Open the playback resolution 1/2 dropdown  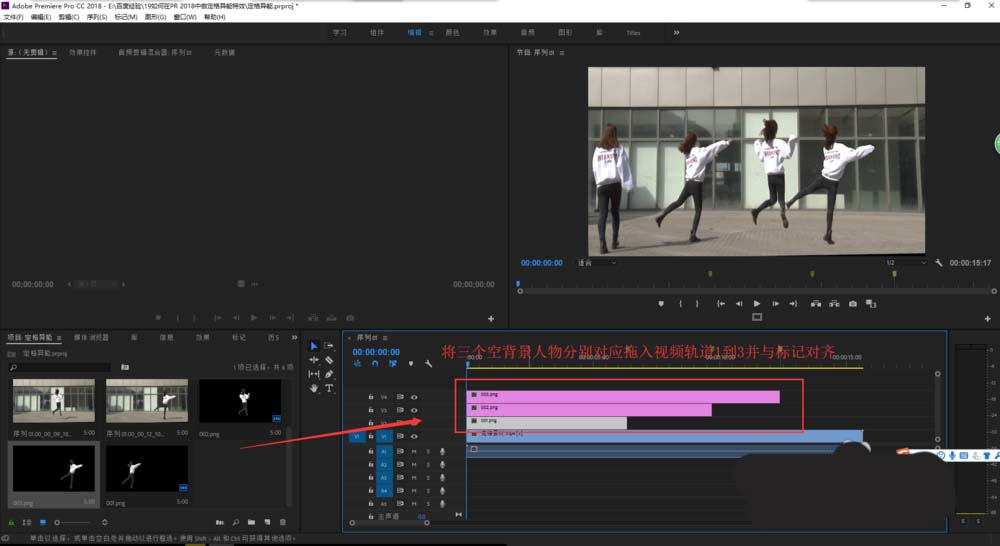(x=903, y=263)
